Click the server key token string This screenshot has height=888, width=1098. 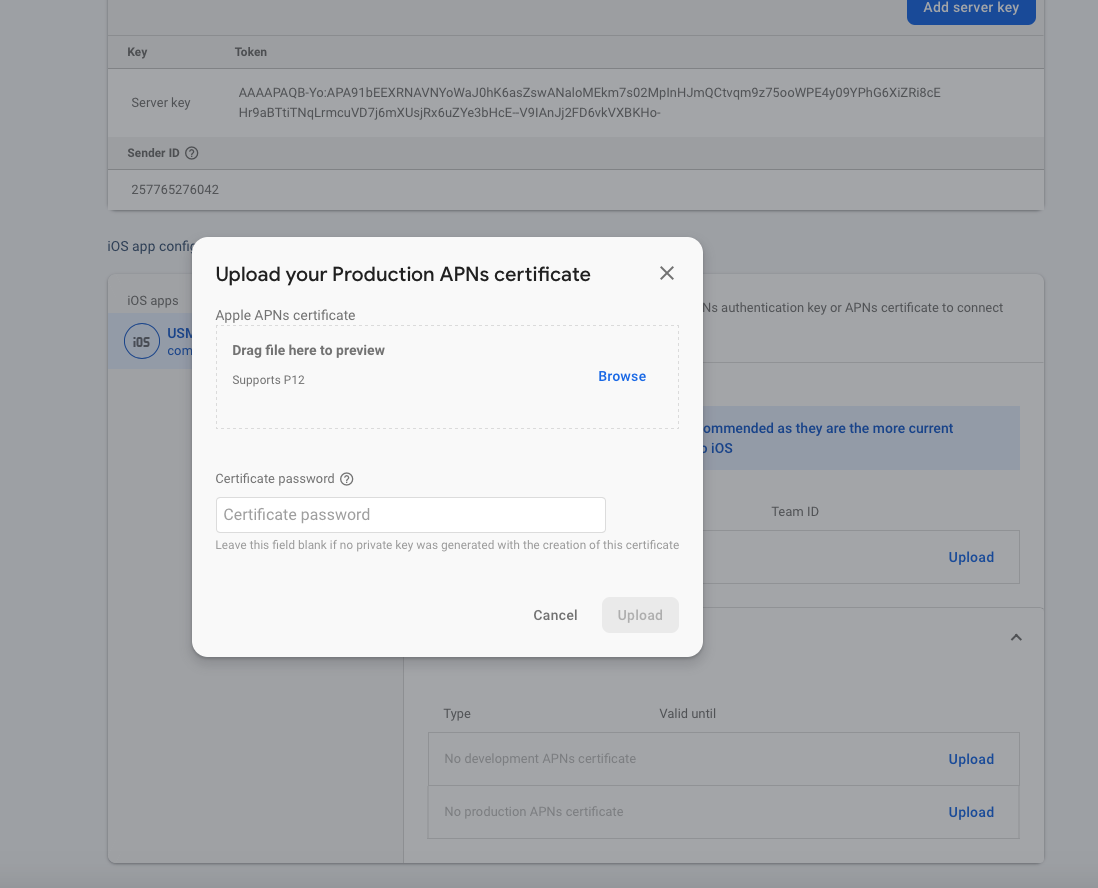tap(588, 103)
